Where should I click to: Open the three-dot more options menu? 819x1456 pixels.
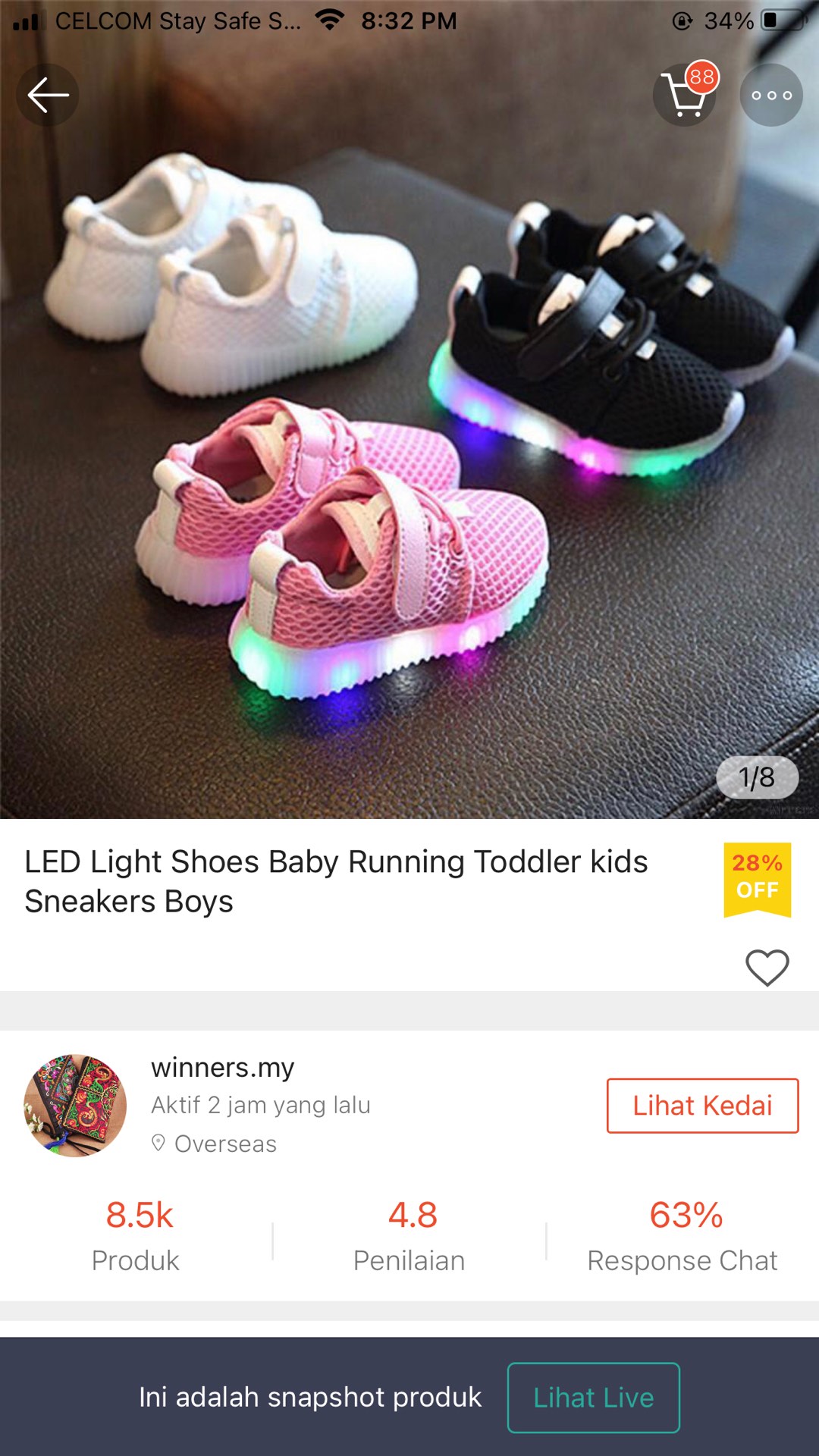point(771,95)
